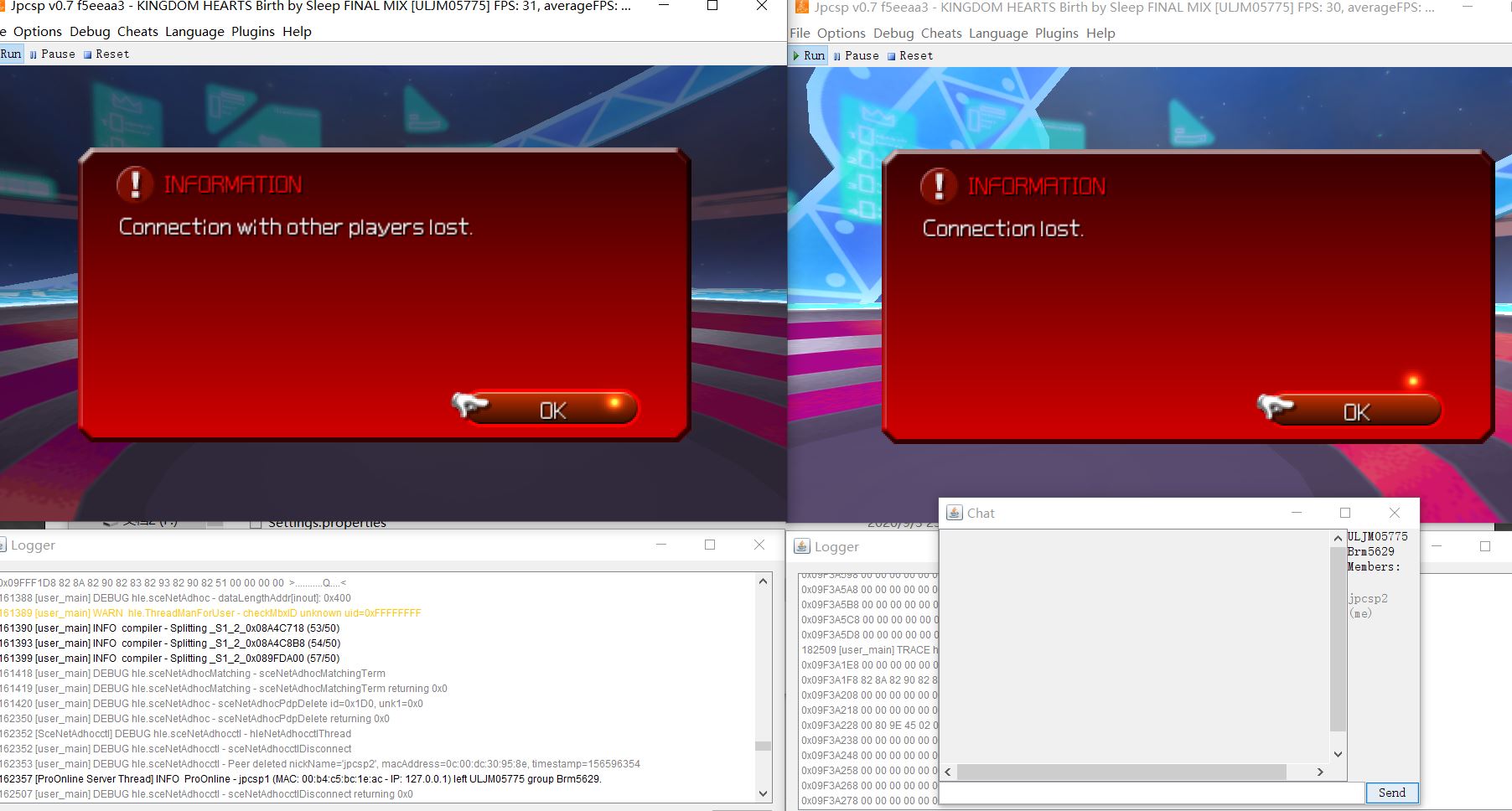This screenshot has height=811, width=1512.
Task: Click the 'ULJM05775' game ID in Chat panel
Action: [x=1378, y=536]
